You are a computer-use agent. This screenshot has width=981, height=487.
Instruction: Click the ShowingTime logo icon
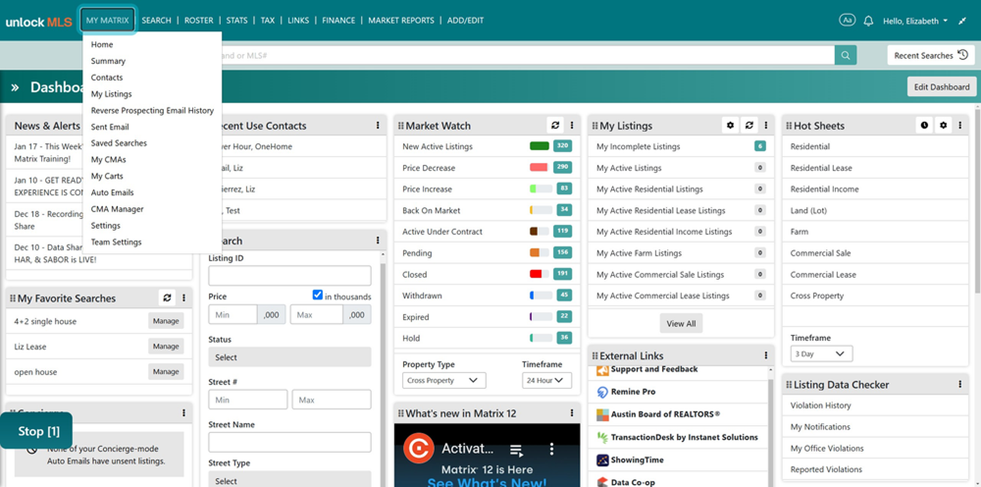[x=602, y=460]
